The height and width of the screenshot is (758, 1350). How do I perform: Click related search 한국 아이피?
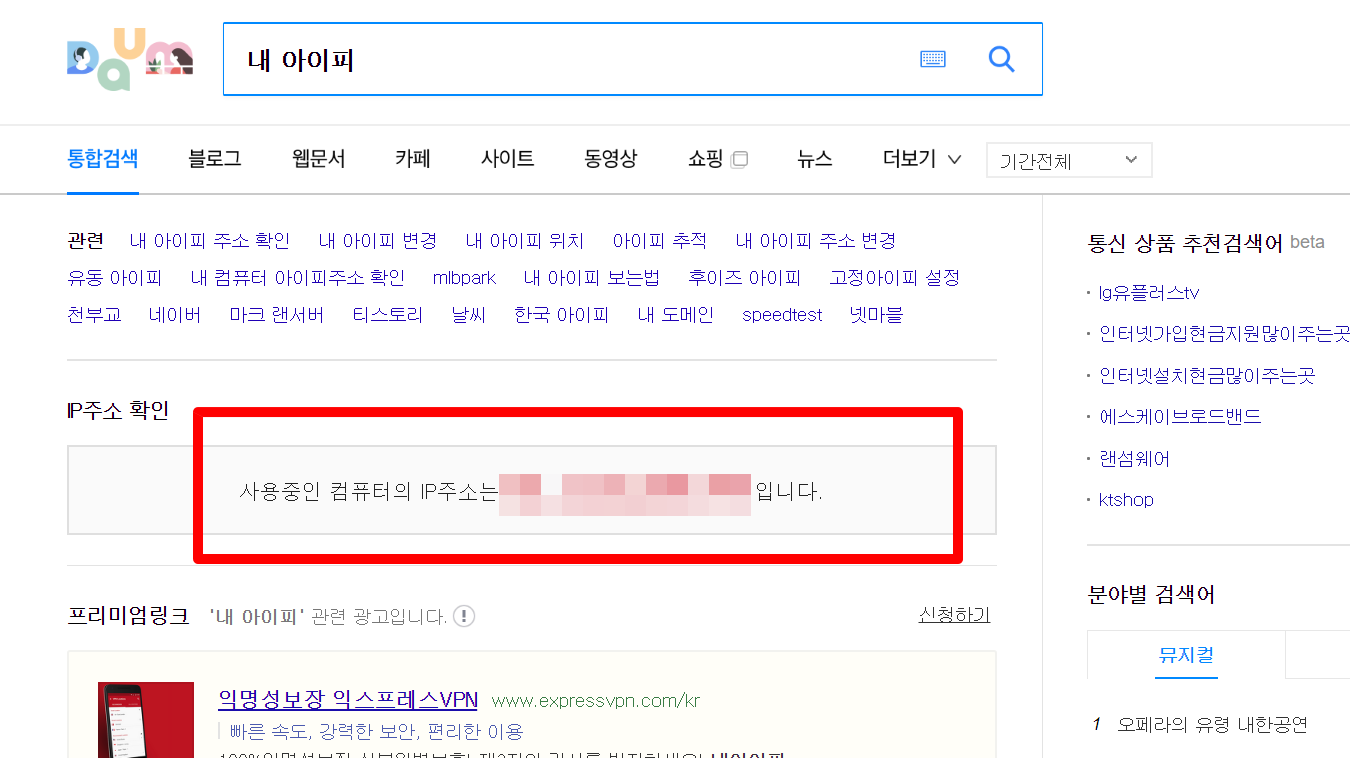pyautogui.click(x=562, y=315)
